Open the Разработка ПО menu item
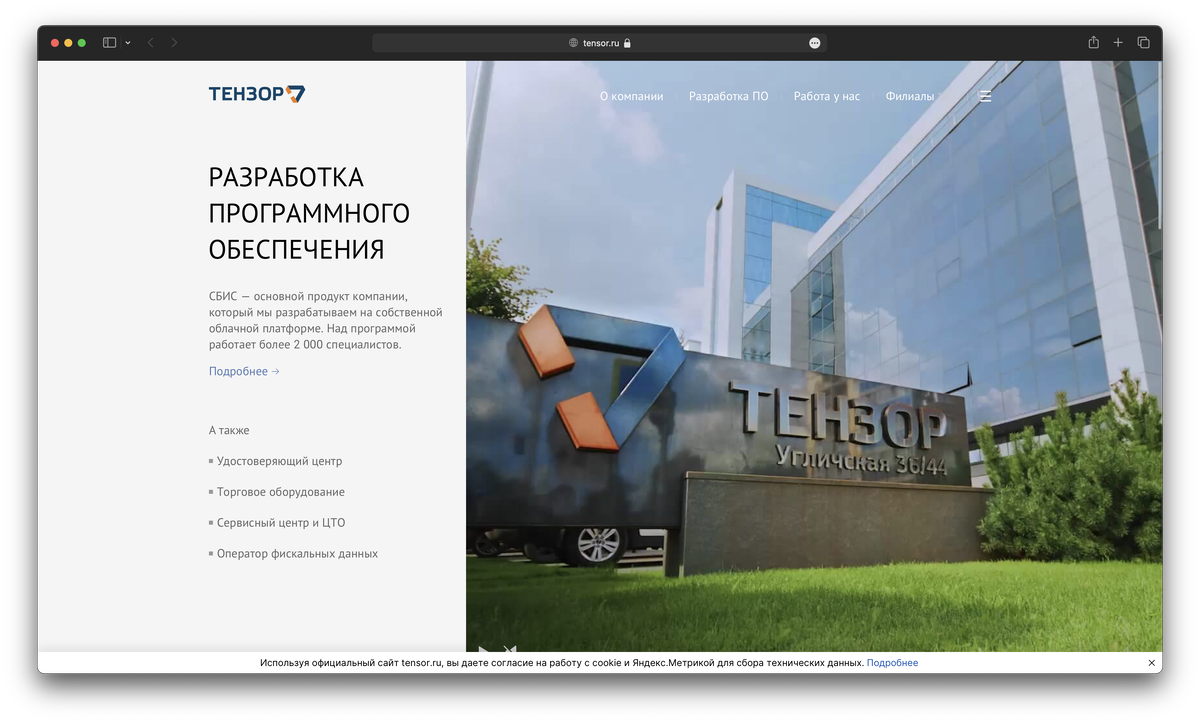 (x=729, y=97)
